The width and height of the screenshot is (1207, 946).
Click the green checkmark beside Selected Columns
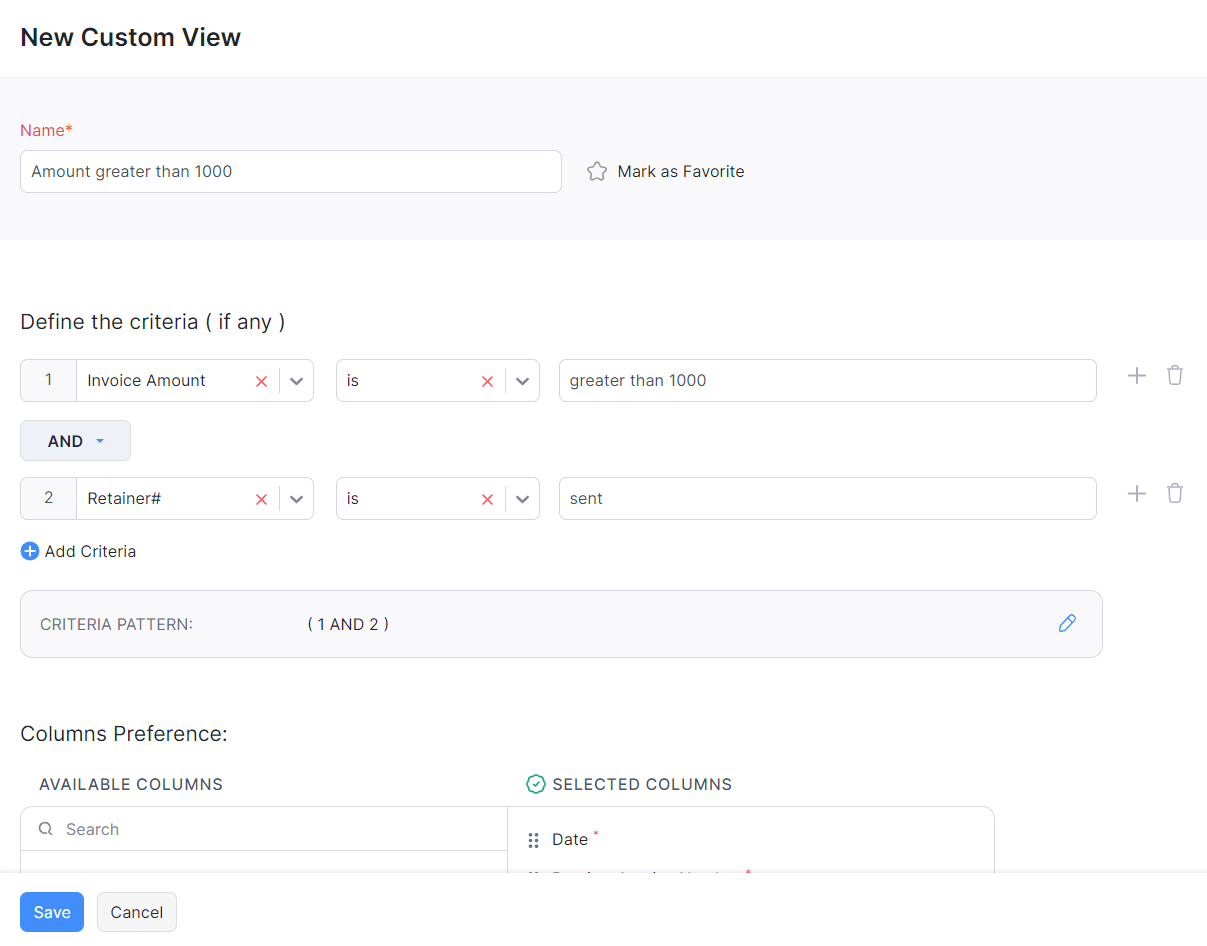[x=536, y=784]
